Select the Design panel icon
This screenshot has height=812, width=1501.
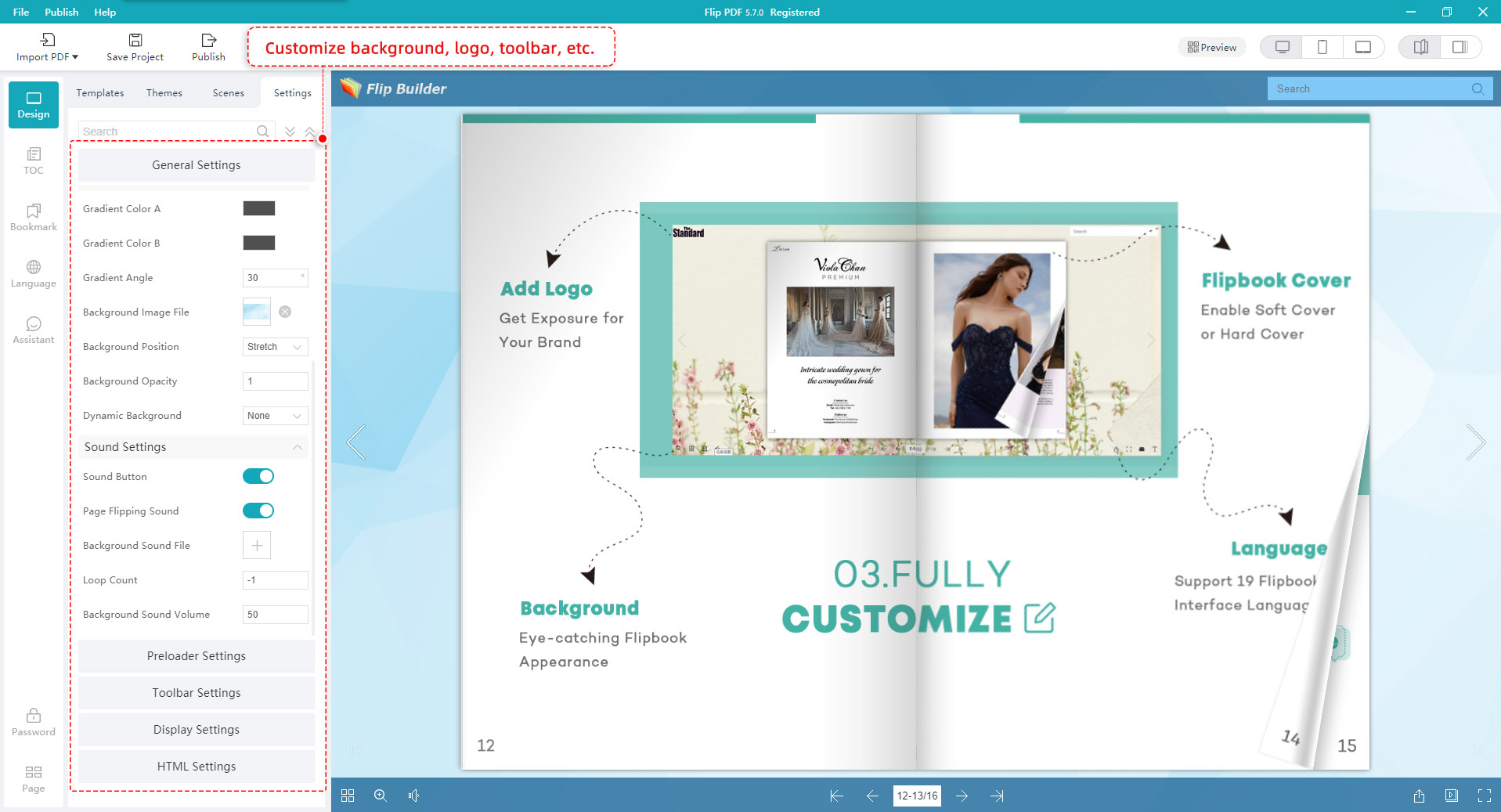(33, 104)
